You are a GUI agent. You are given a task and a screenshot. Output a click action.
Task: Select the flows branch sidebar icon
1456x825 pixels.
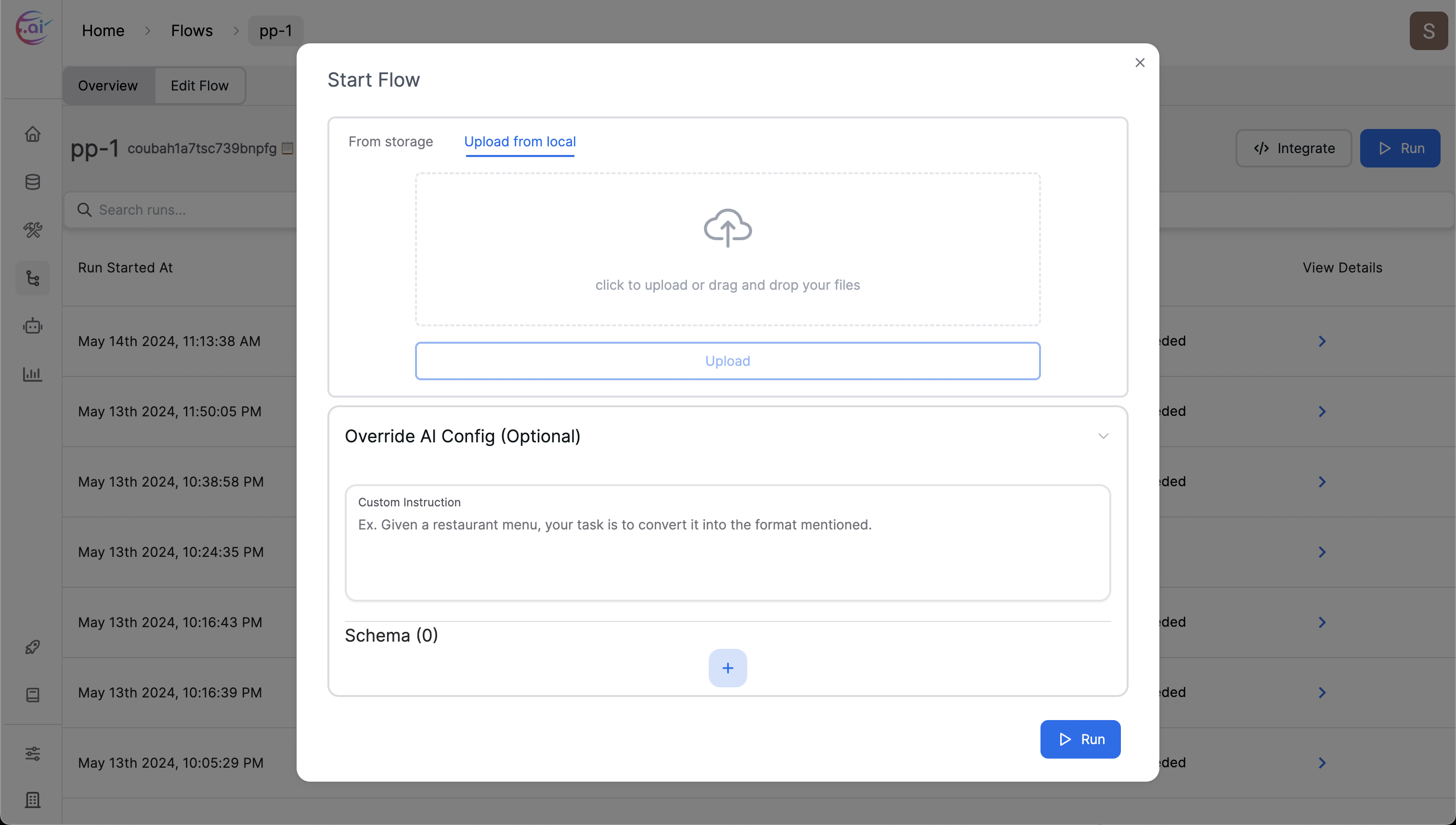(32, 278)
